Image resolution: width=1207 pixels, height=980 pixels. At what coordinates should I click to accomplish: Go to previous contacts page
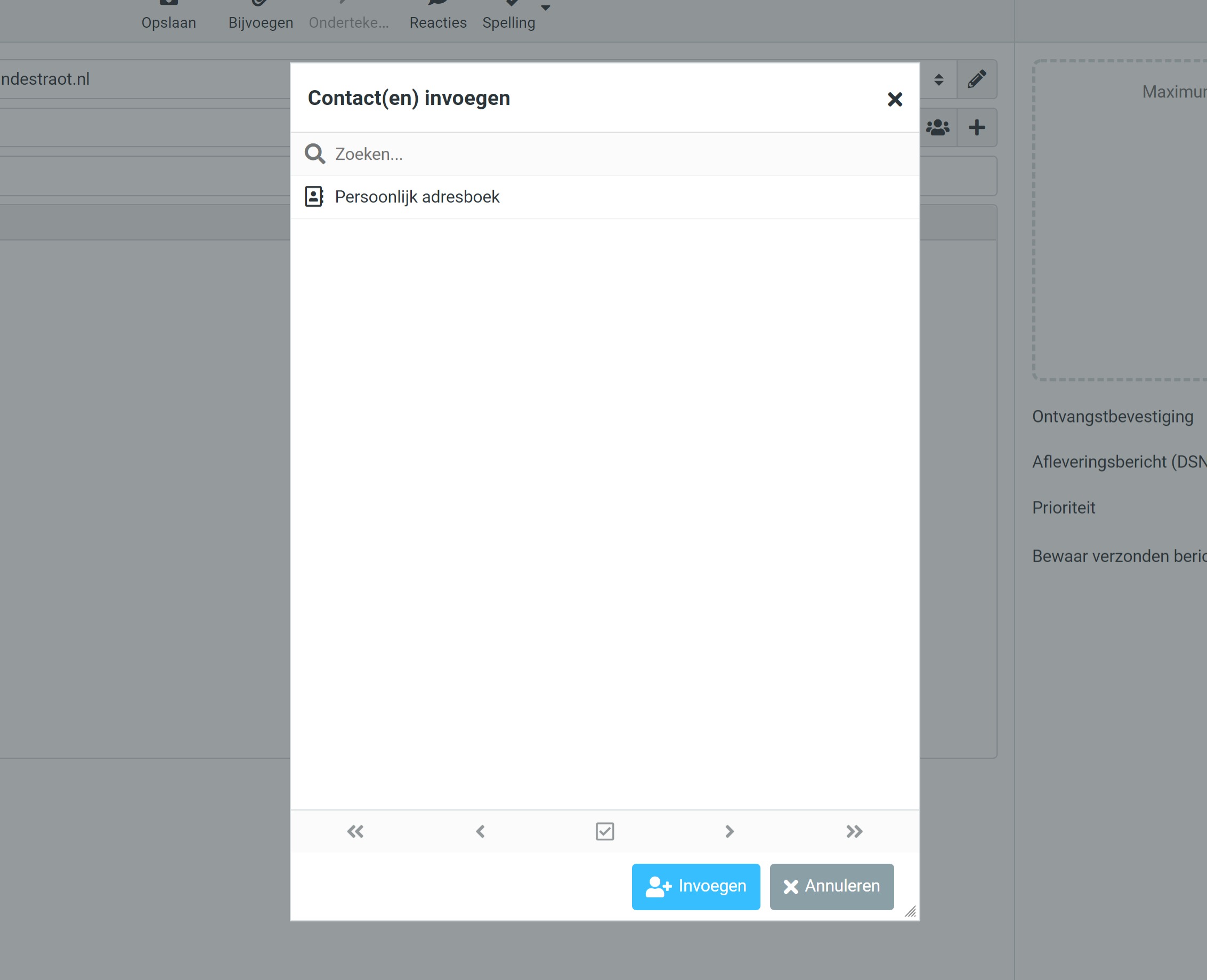[x=481, y=831]
